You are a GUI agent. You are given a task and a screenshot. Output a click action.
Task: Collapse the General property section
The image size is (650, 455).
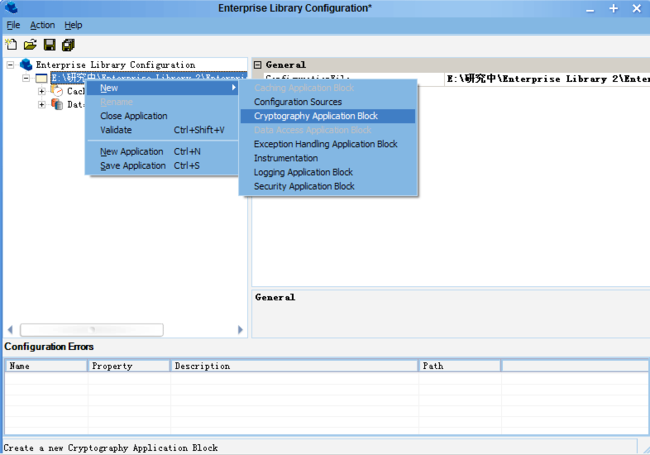click(257, 65)
